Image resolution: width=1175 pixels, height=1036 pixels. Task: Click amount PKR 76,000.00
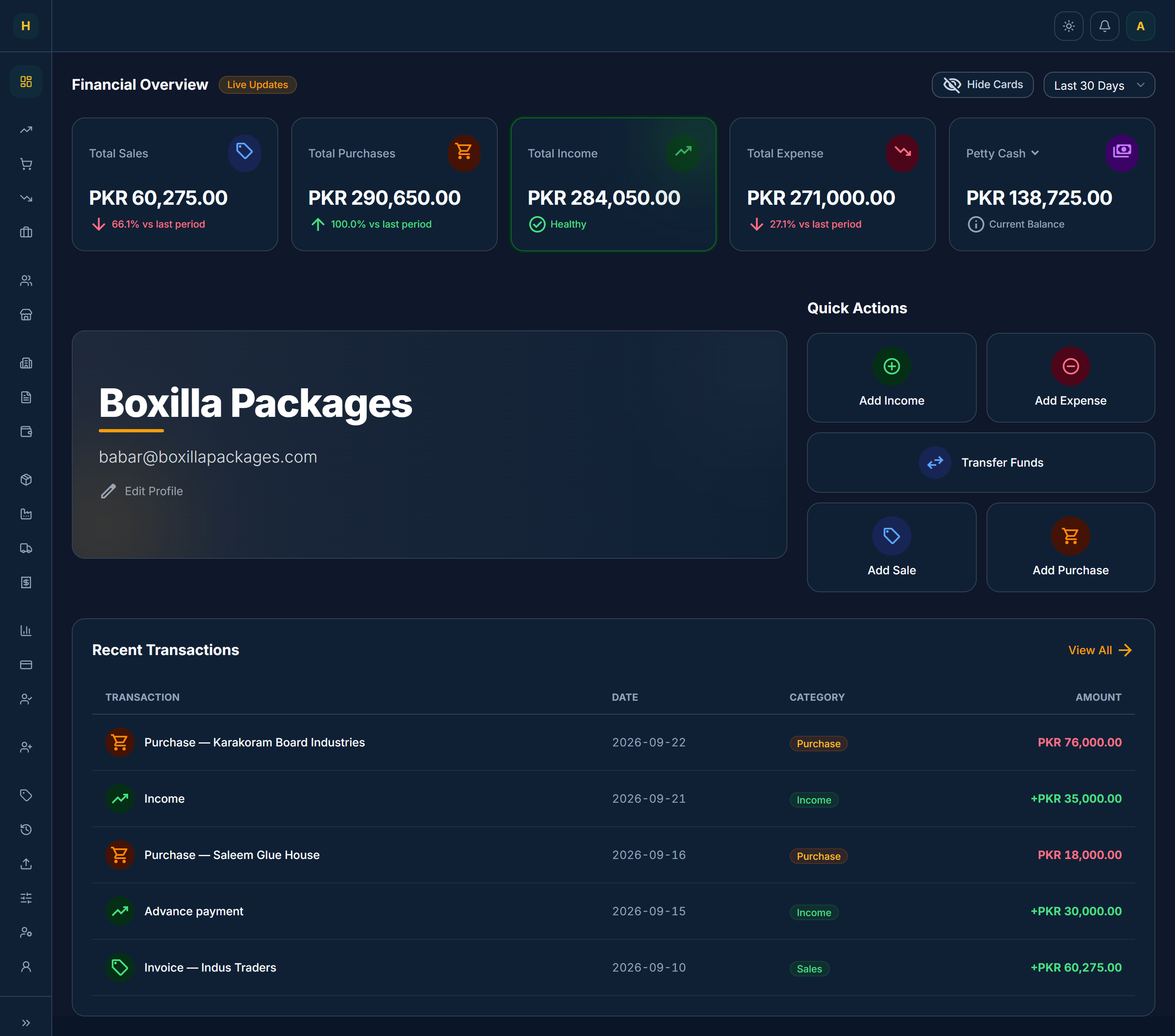pyautogui.click(x=1080, y=742)
